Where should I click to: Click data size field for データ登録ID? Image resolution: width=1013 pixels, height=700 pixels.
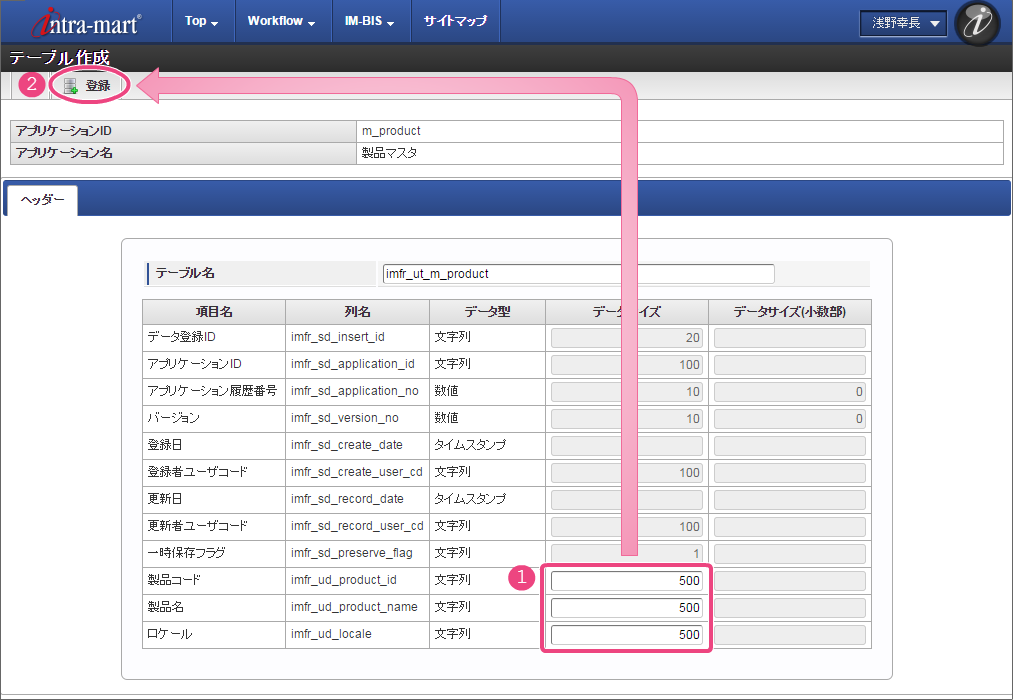click(x=626, y=338)
